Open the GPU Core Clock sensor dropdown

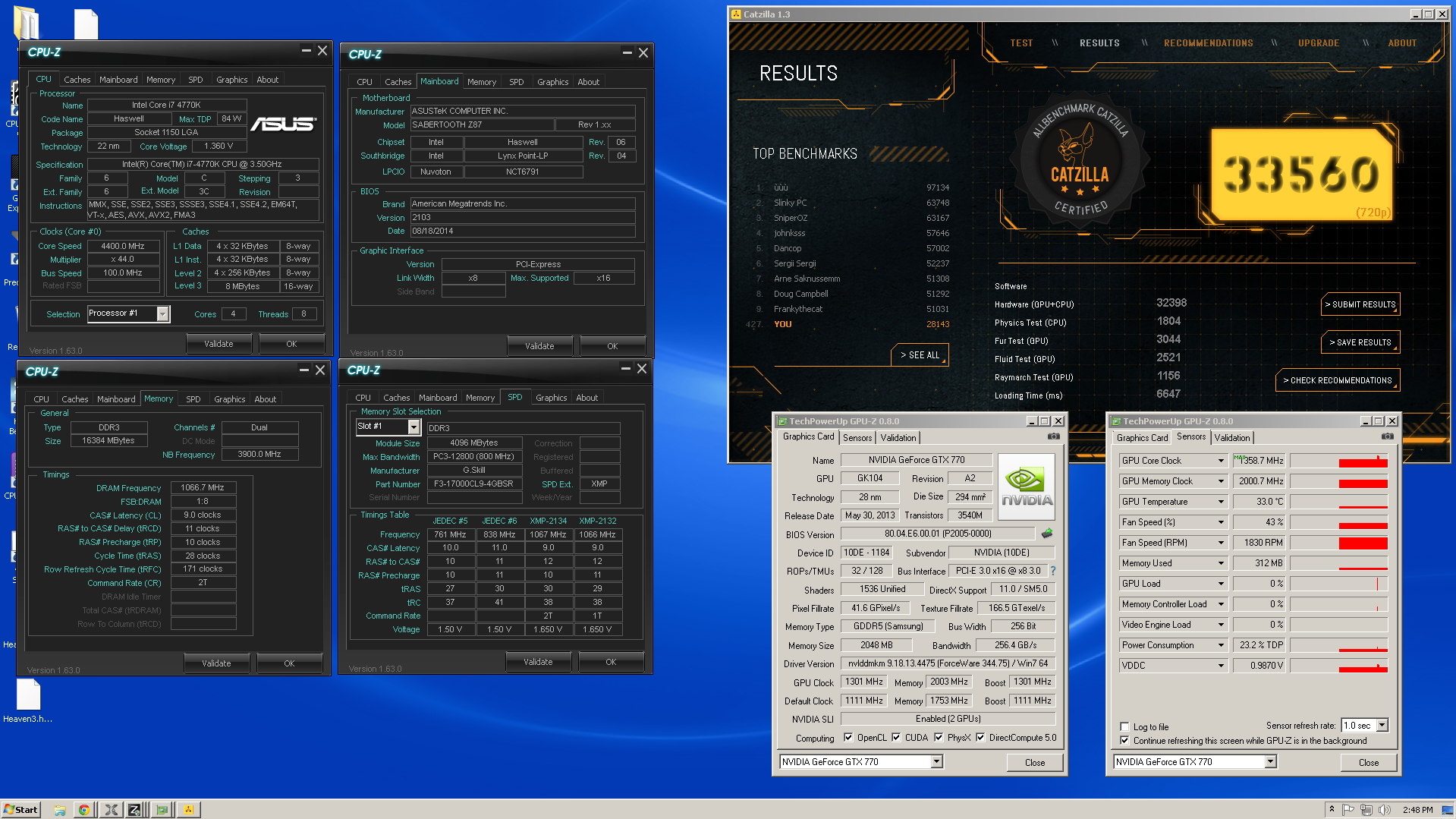(x=1220, y=461)
